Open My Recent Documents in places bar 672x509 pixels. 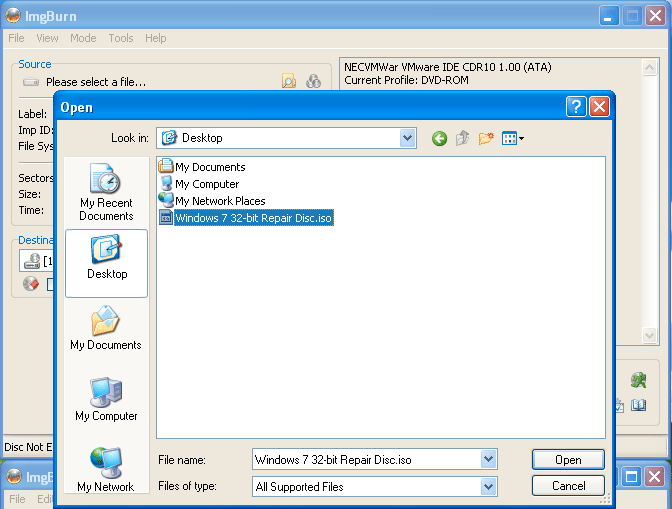106,192
